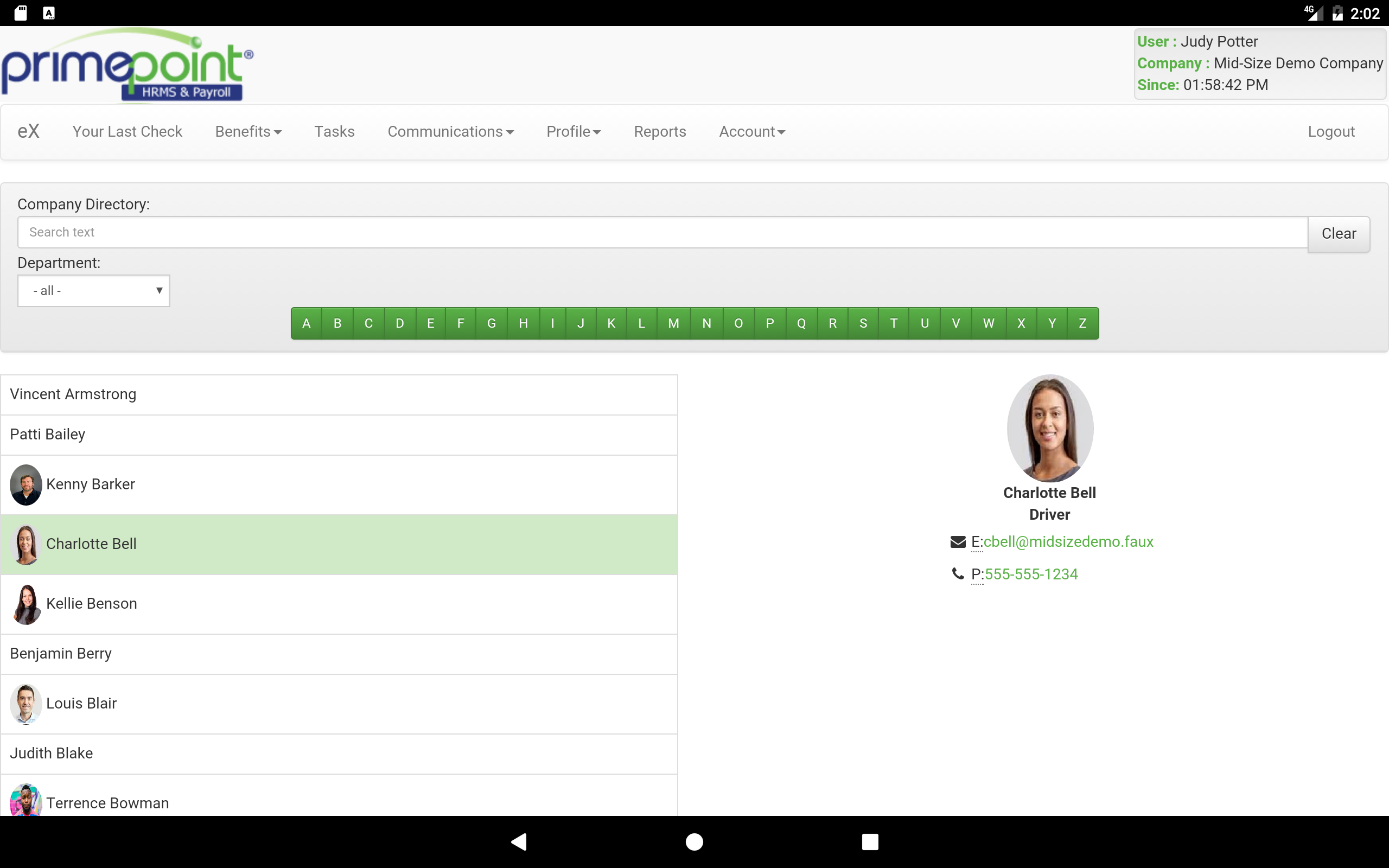The height and width of the screenshot is (868, 1389).
Task: Click Louis Blair's avatar photo
Action: tap(26, 704)
